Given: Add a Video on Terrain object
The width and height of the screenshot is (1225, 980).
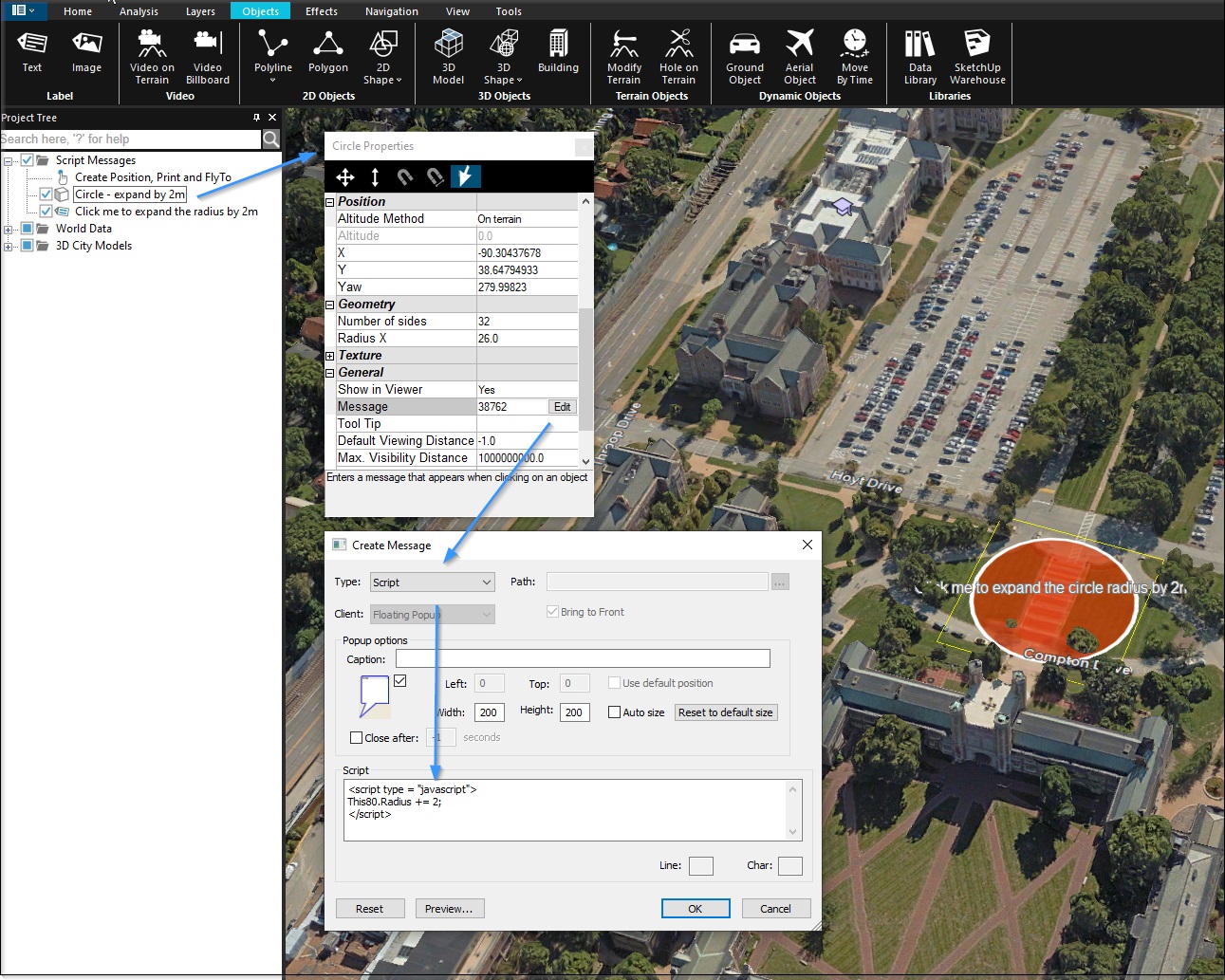Looking at the screenshot, I should click(x=152, y=57).
